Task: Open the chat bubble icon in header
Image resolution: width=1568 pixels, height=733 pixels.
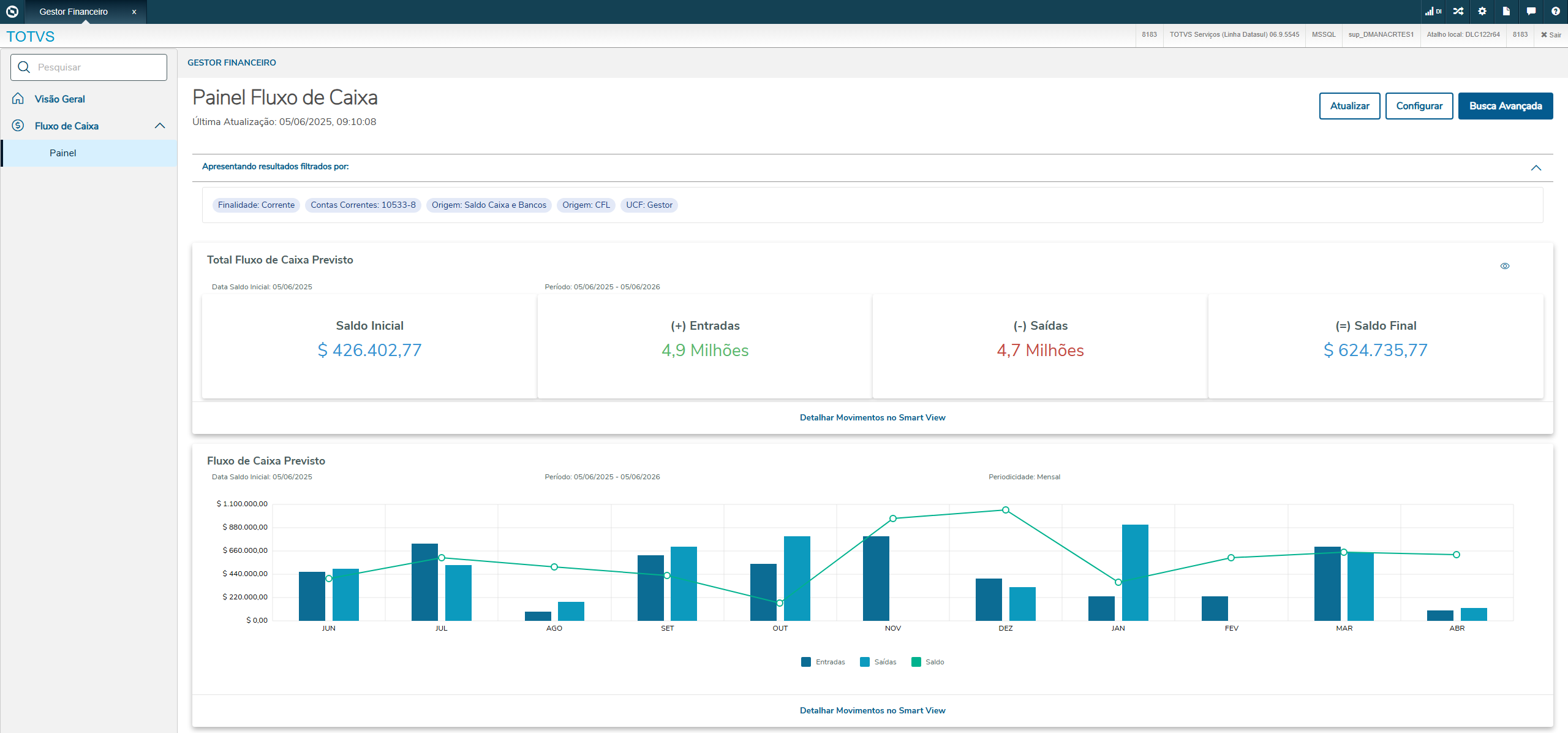Action: pos(1531,11)
